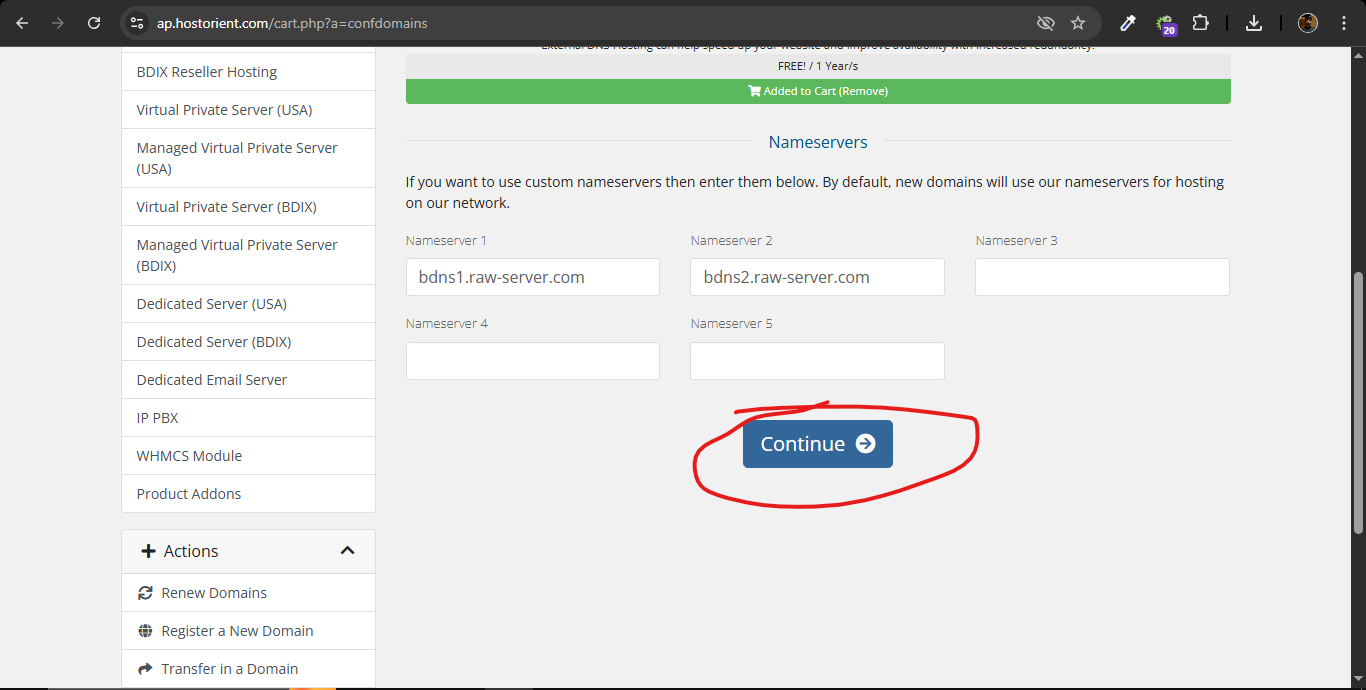The width and height of the screenshot is (1366, 690).
Task: Open the browser Extensions puzzle icon
Action: pos(1201,23)
